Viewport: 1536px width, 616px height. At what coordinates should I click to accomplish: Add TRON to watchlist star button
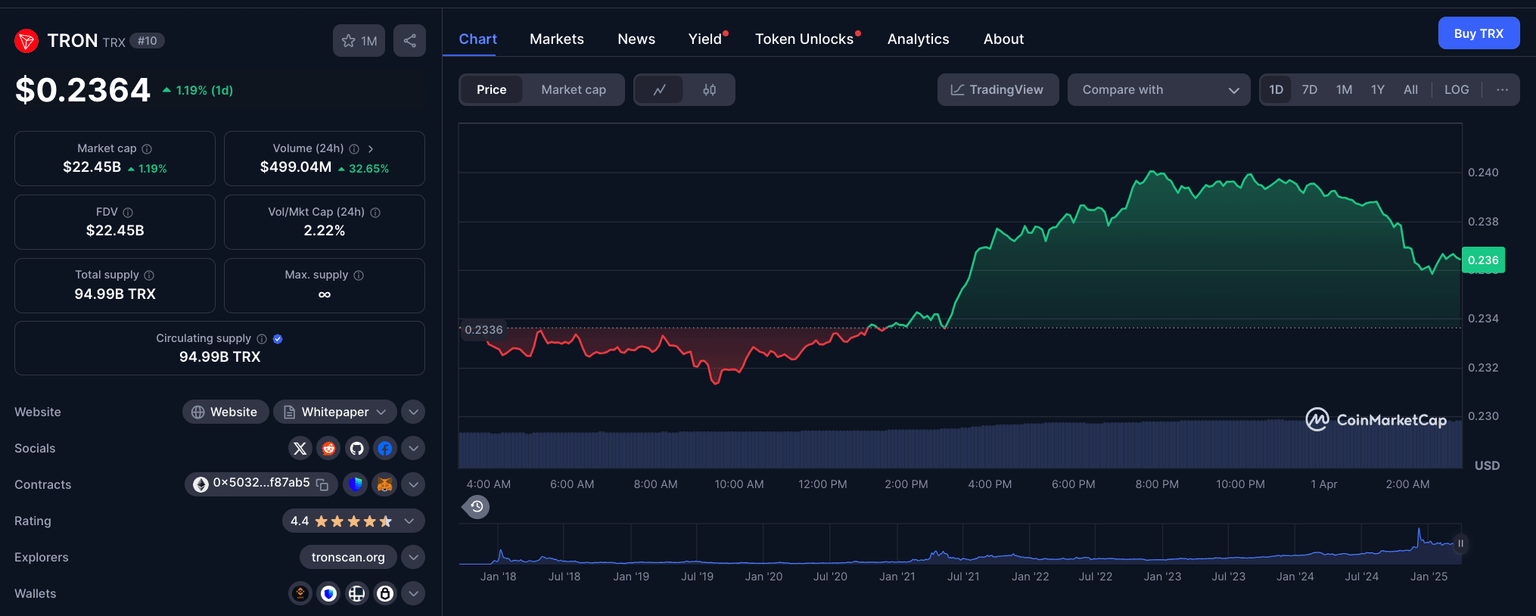(358, 40)
